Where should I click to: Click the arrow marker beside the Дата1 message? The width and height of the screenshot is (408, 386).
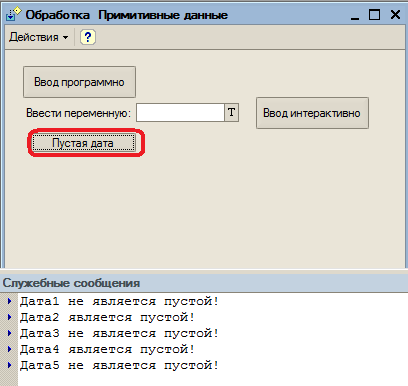(x=10, y=301)
